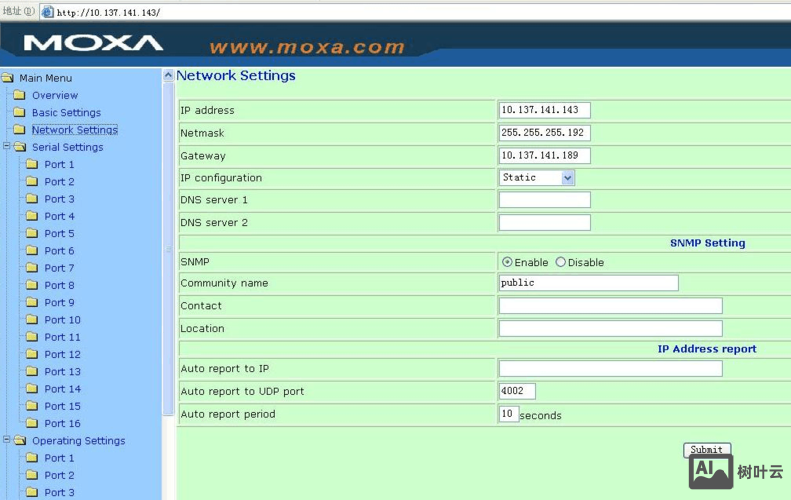Click the Port 13 folder icon
The image size is (791, 500).
[x=32, y=371]
